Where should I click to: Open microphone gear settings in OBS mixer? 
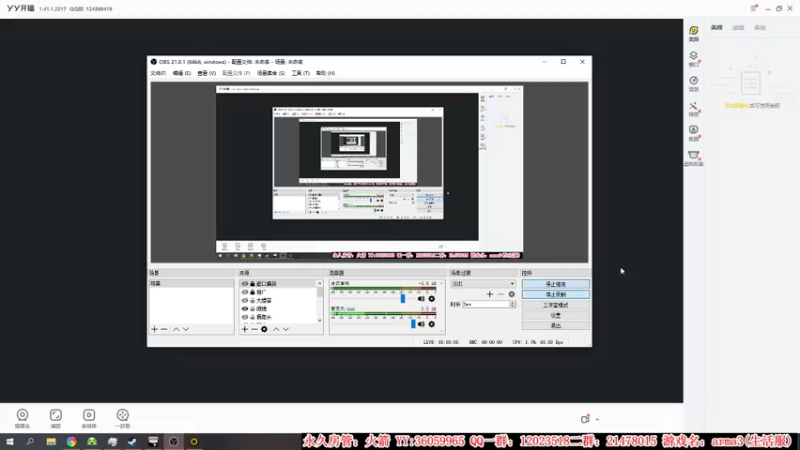(432, 323)
